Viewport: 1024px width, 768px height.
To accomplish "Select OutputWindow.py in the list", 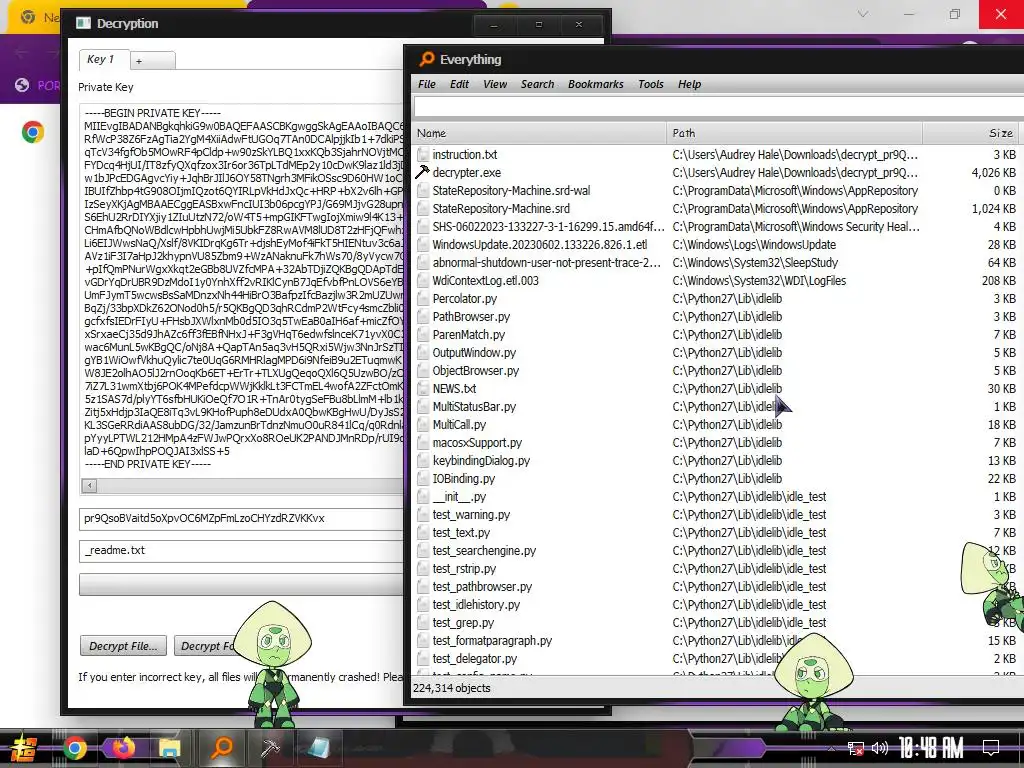I will click(x=473, y=353).
